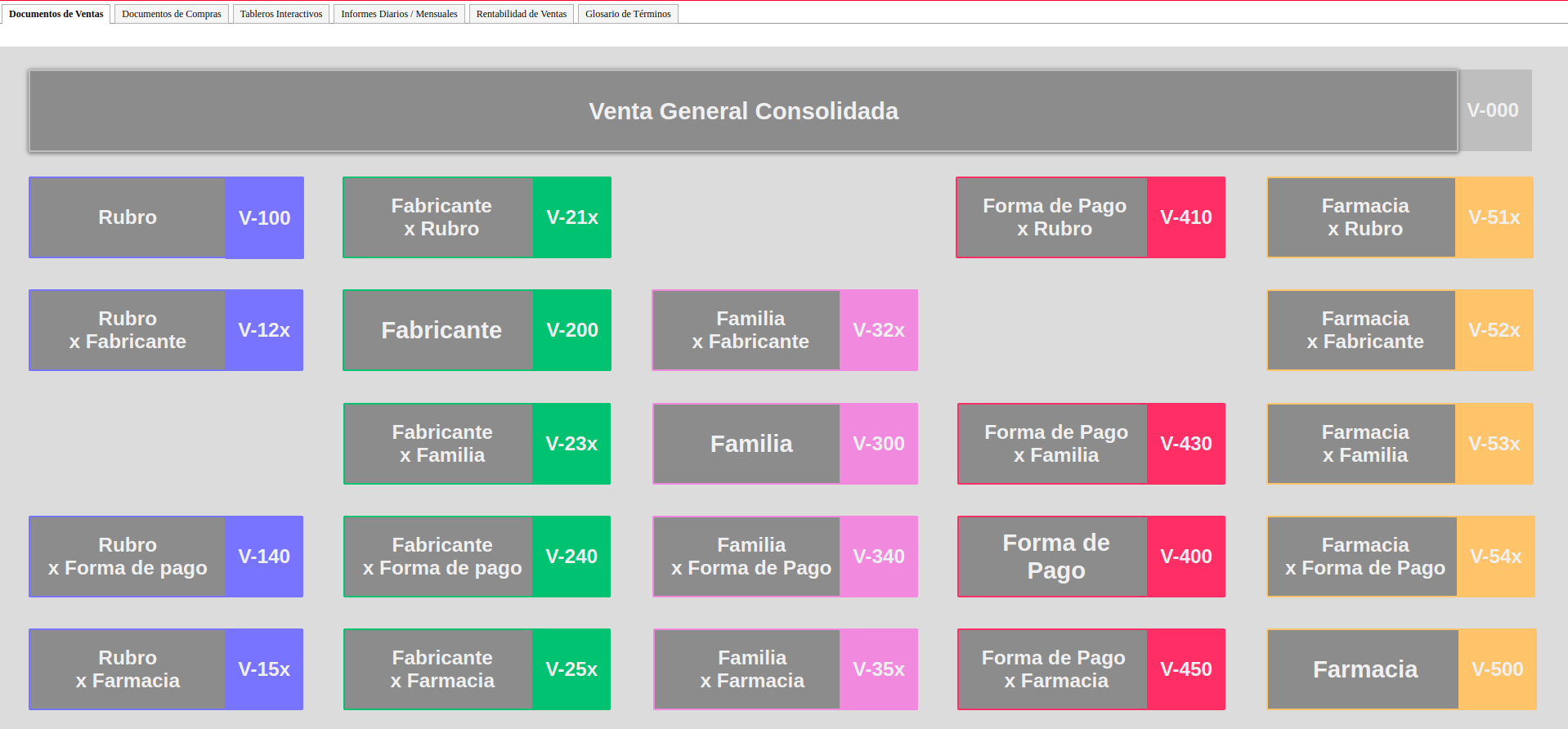Open the Documentos de Compras tab

(x=171, y=14)
